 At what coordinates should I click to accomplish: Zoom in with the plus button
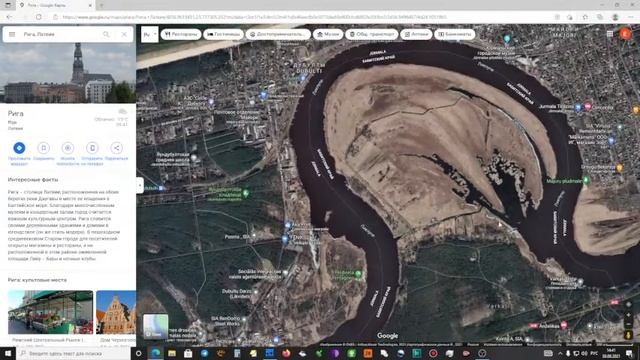click(629, 315)
